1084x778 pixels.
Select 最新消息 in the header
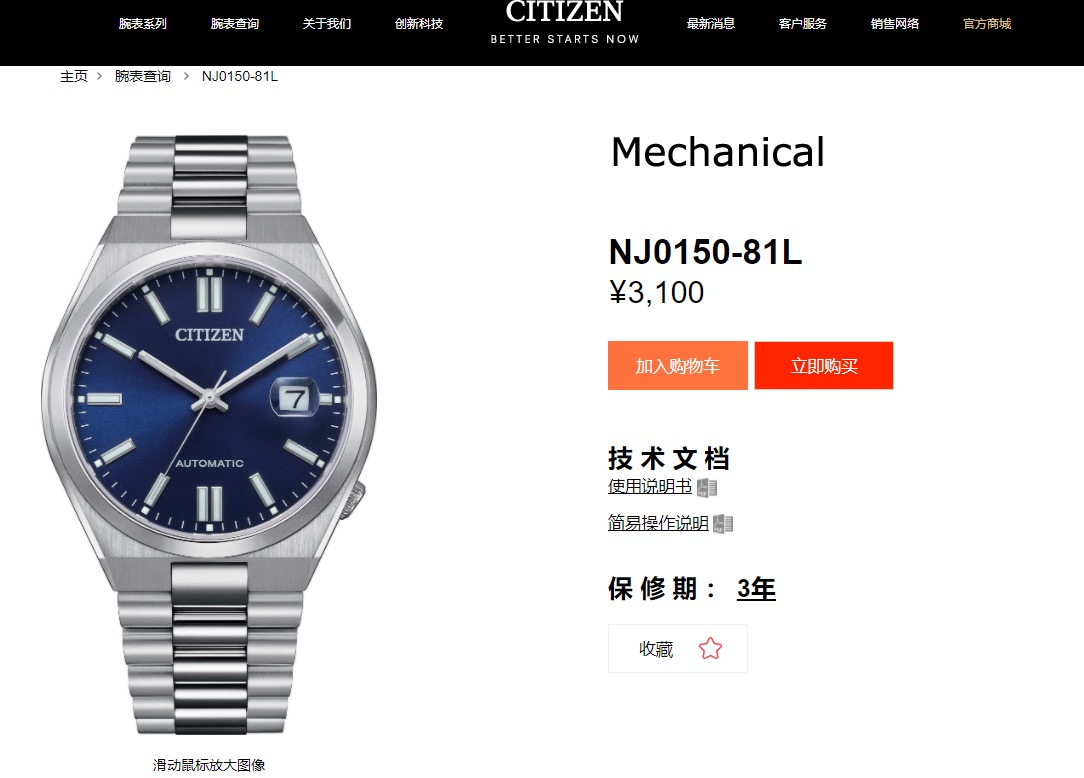(711, 24)
